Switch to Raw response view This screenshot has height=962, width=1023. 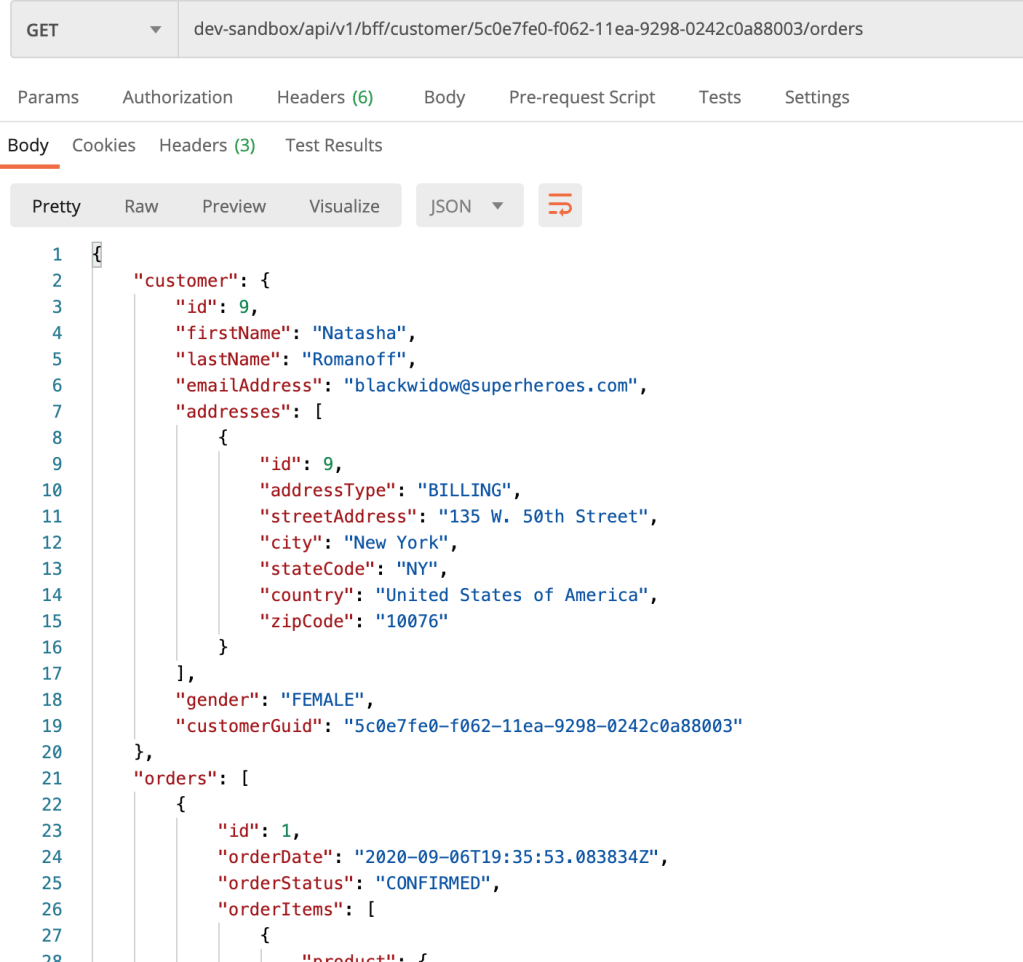pyautogui.click(x=141, y=206)
